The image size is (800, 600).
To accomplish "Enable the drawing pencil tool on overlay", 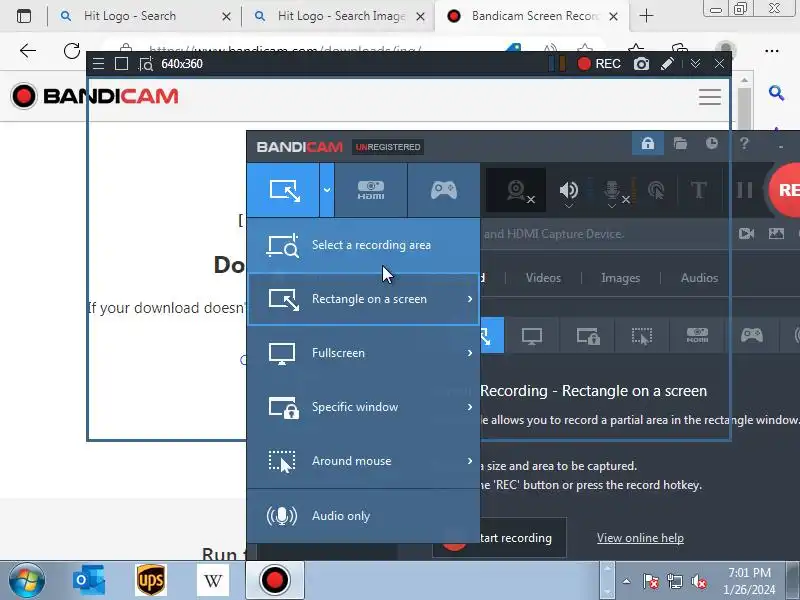I will pyautogui.click(x=667, y=64).
